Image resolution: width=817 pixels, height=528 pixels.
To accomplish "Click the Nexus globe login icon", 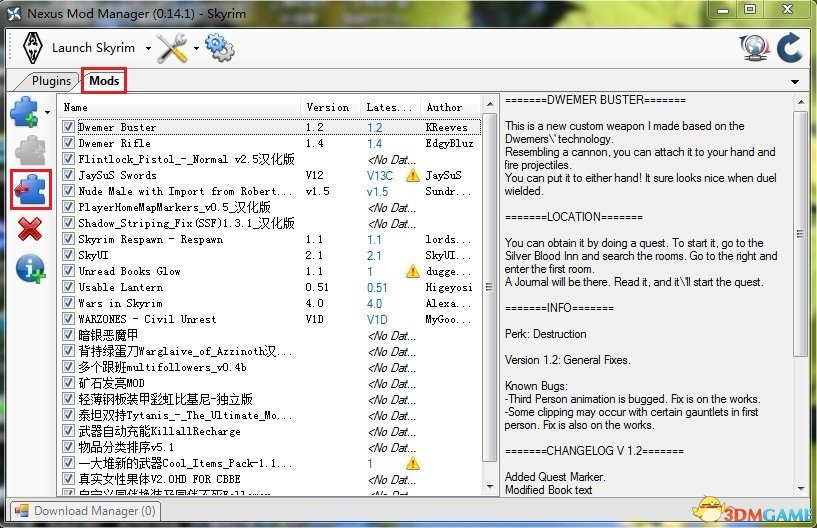I will [x=755, y=48].
